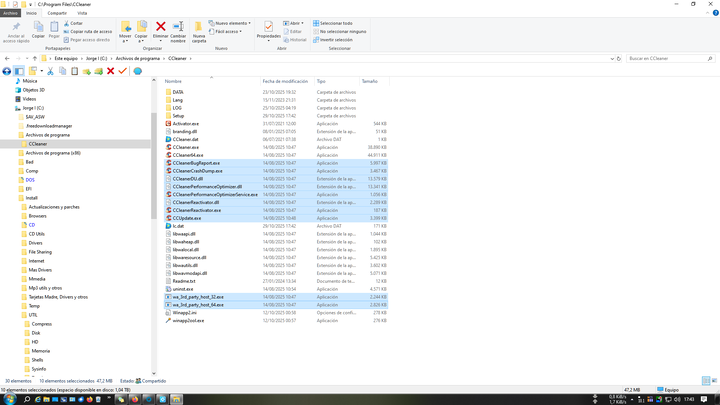Go up one folder level arrow
Viewport: 720px width, 405px height.
pos(34,58)
